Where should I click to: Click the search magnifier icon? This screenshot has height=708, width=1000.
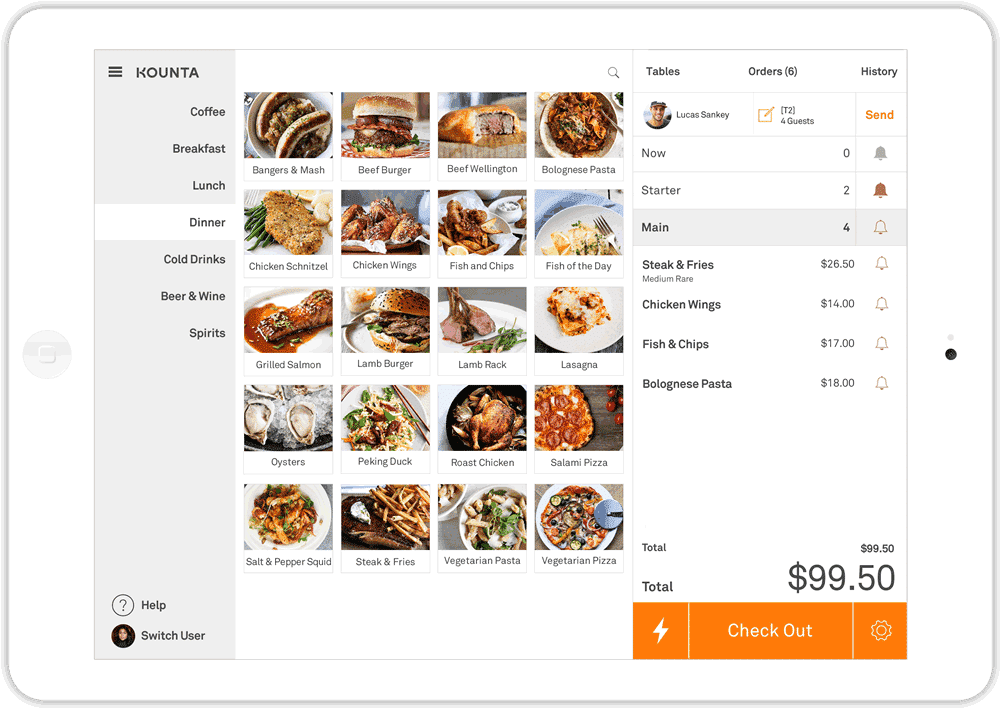613,73
